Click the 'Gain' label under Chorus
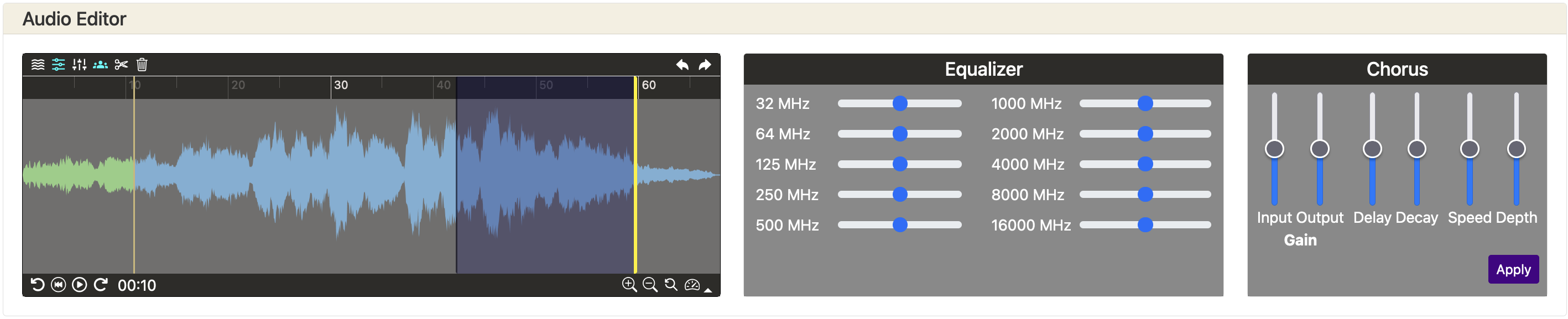 [x=1300, y=240]
